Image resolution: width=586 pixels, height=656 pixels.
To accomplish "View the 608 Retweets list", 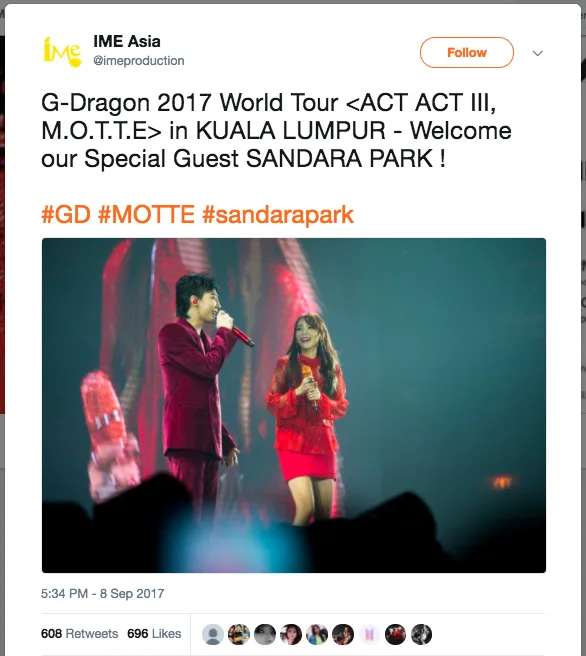I will coord(79,633).
